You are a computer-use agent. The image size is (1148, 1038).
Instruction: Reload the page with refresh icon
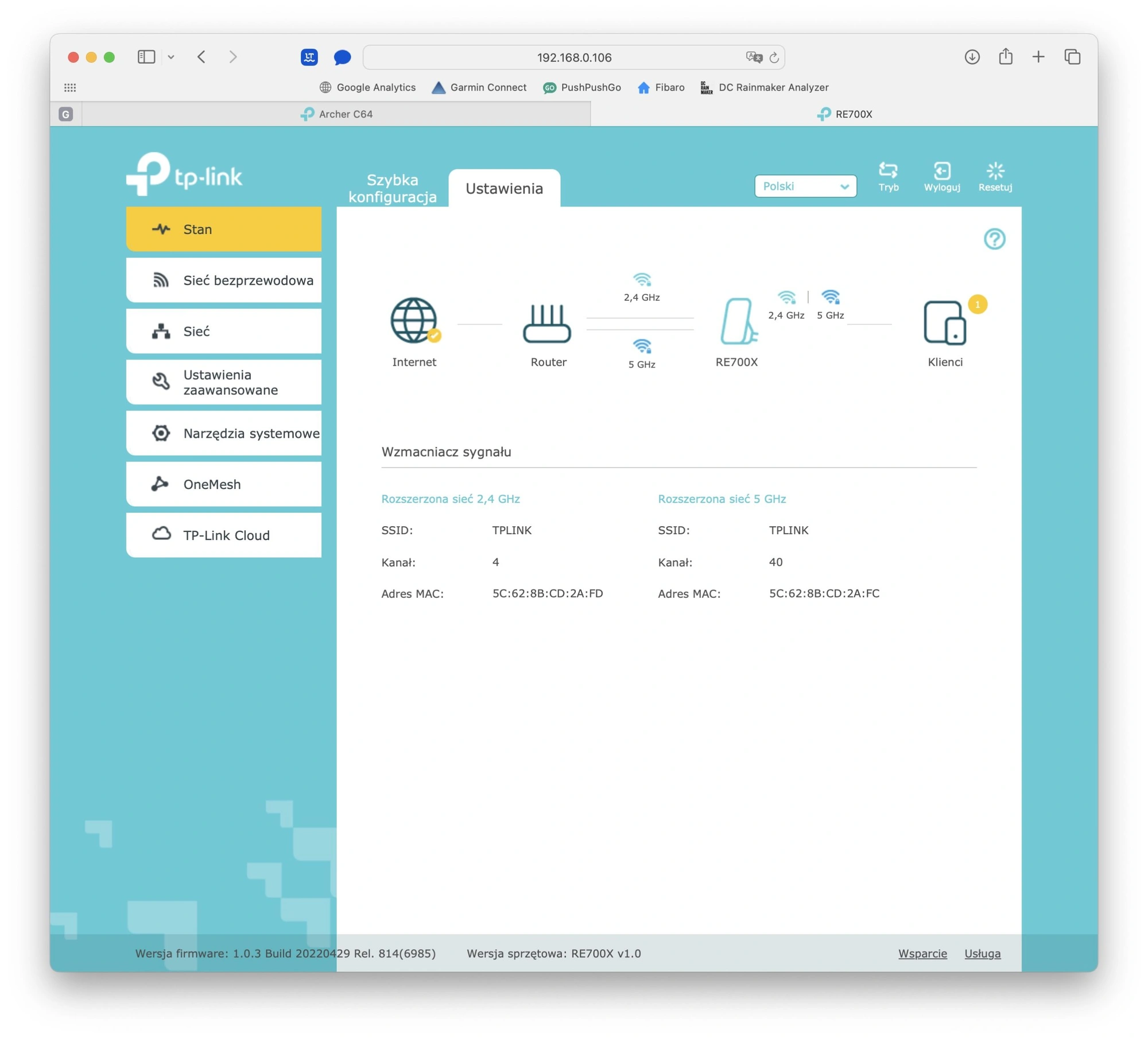coord(774,57)
